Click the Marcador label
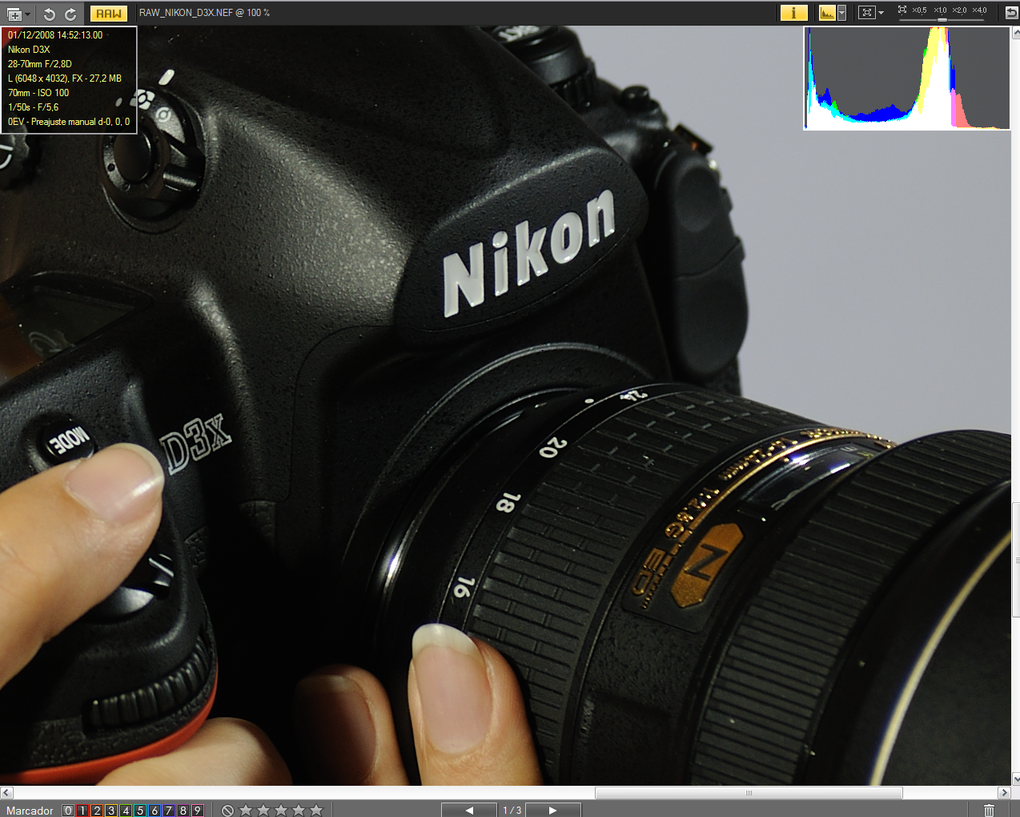The width and height of the screenshot is (1020, 817). pyautogui.click(x=29, y=810)
